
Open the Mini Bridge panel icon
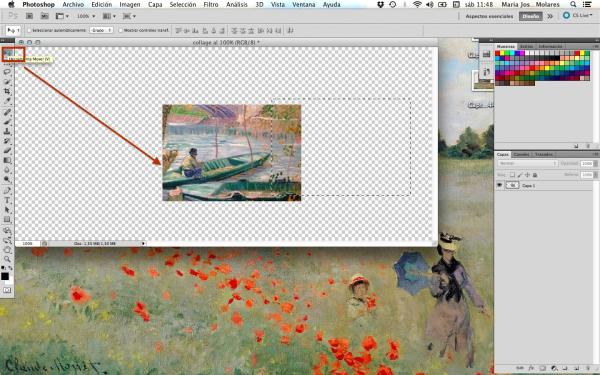click(45, 16)
